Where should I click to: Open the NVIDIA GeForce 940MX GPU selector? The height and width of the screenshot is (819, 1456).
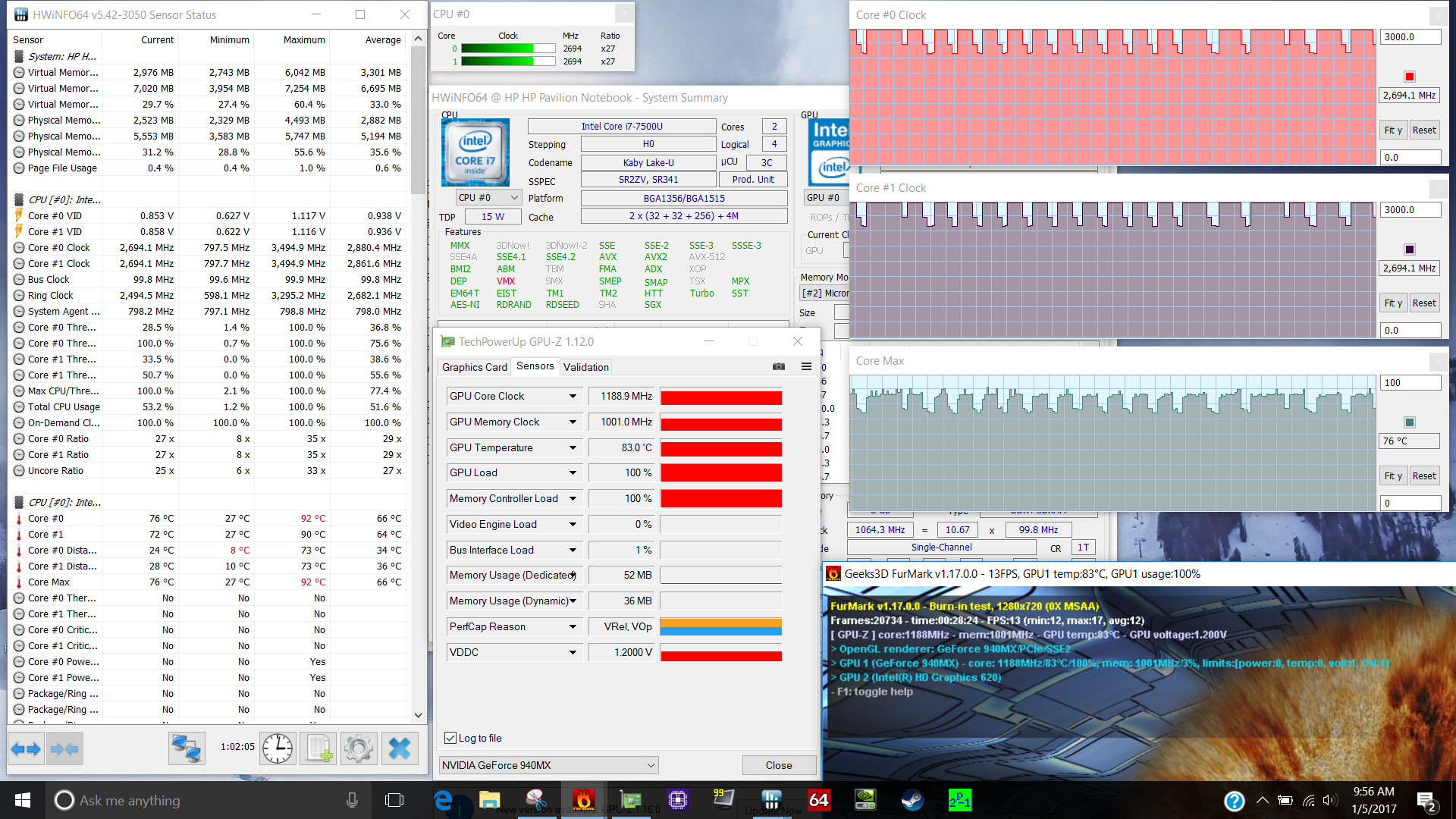pyautogui.click(x=548, y=765)
